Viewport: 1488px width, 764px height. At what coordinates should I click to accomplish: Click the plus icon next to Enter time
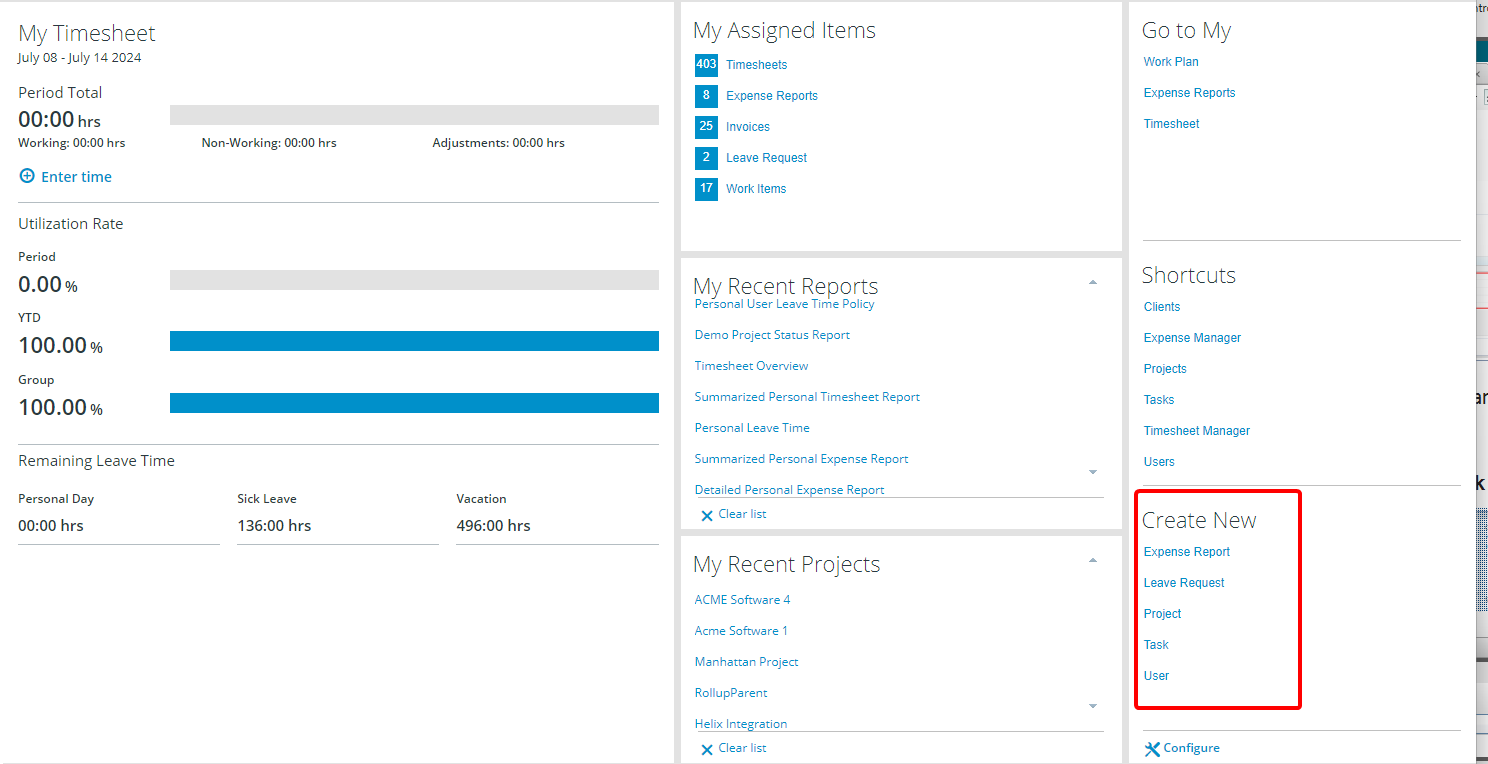pos(26,176)
